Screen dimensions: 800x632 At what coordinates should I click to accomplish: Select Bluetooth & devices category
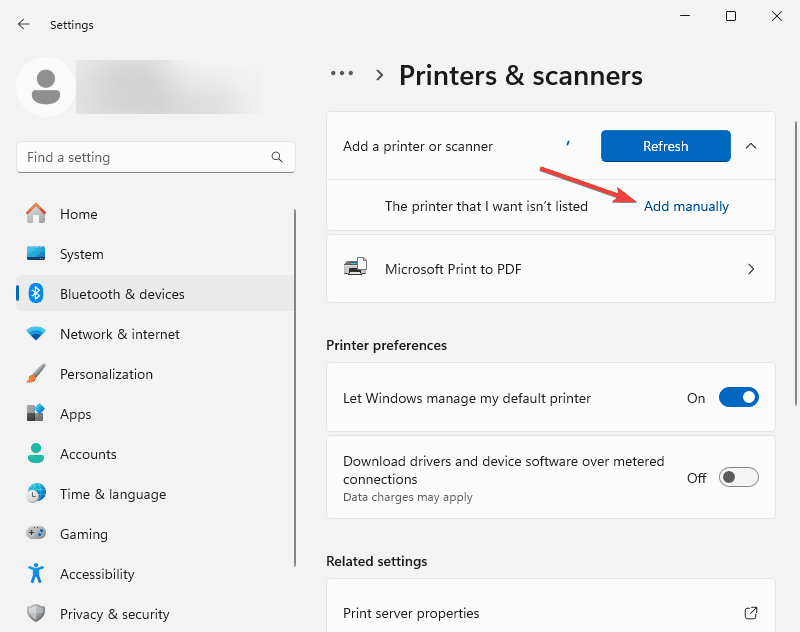click(155, 293)
